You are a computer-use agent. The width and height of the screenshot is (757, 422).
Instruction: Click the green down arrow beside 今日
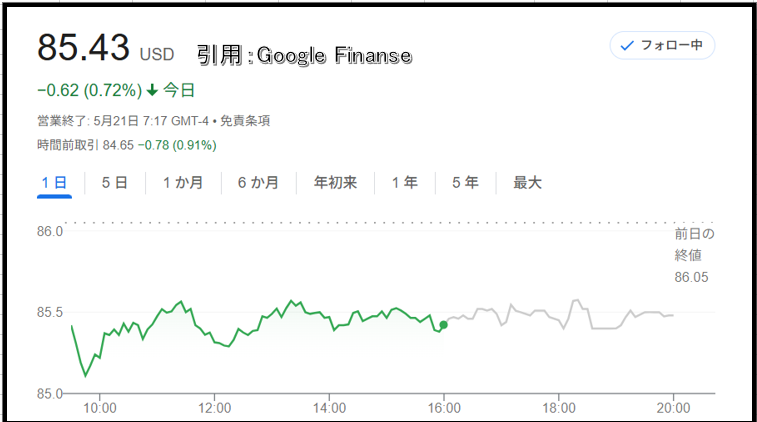152,90
